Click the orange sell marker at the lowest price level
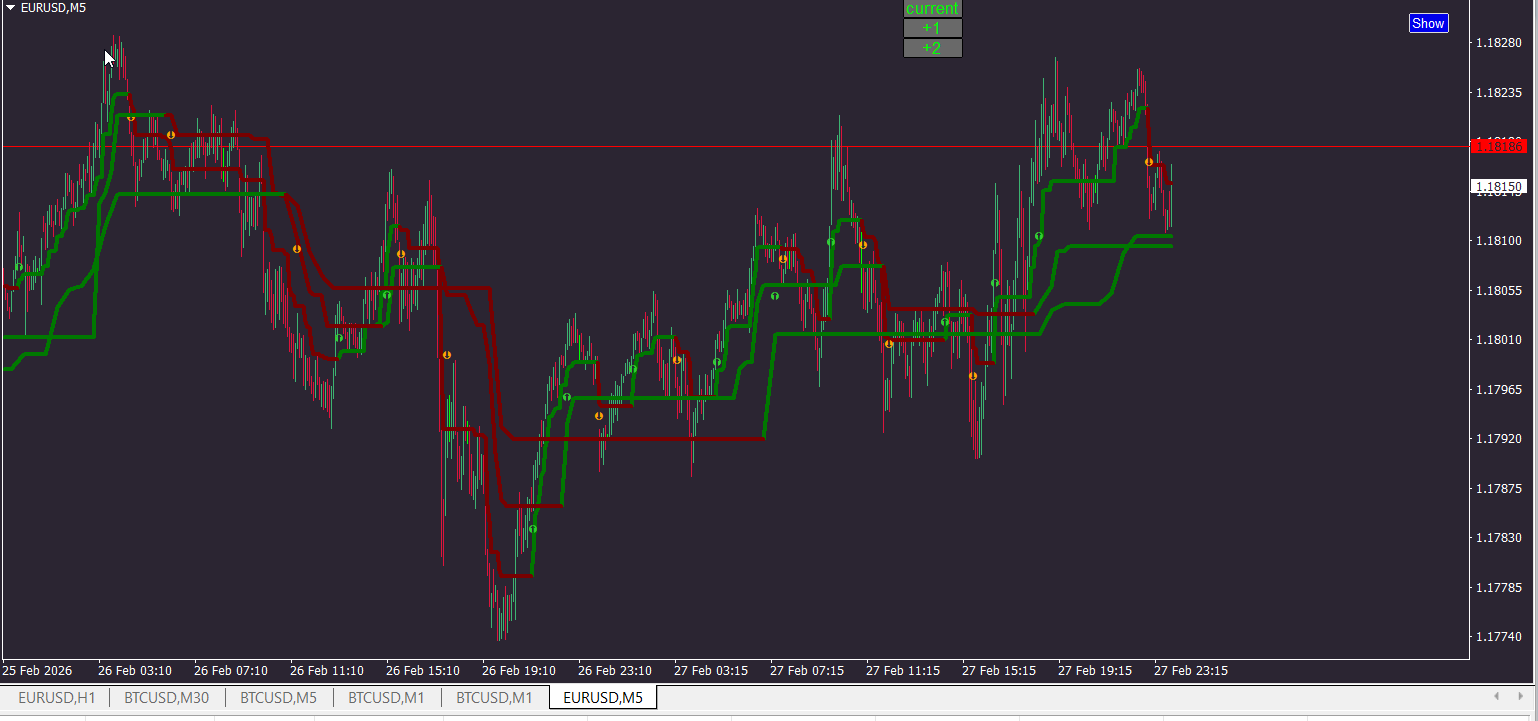Viewport: 1538px width, 721px height. click(599, 416)
